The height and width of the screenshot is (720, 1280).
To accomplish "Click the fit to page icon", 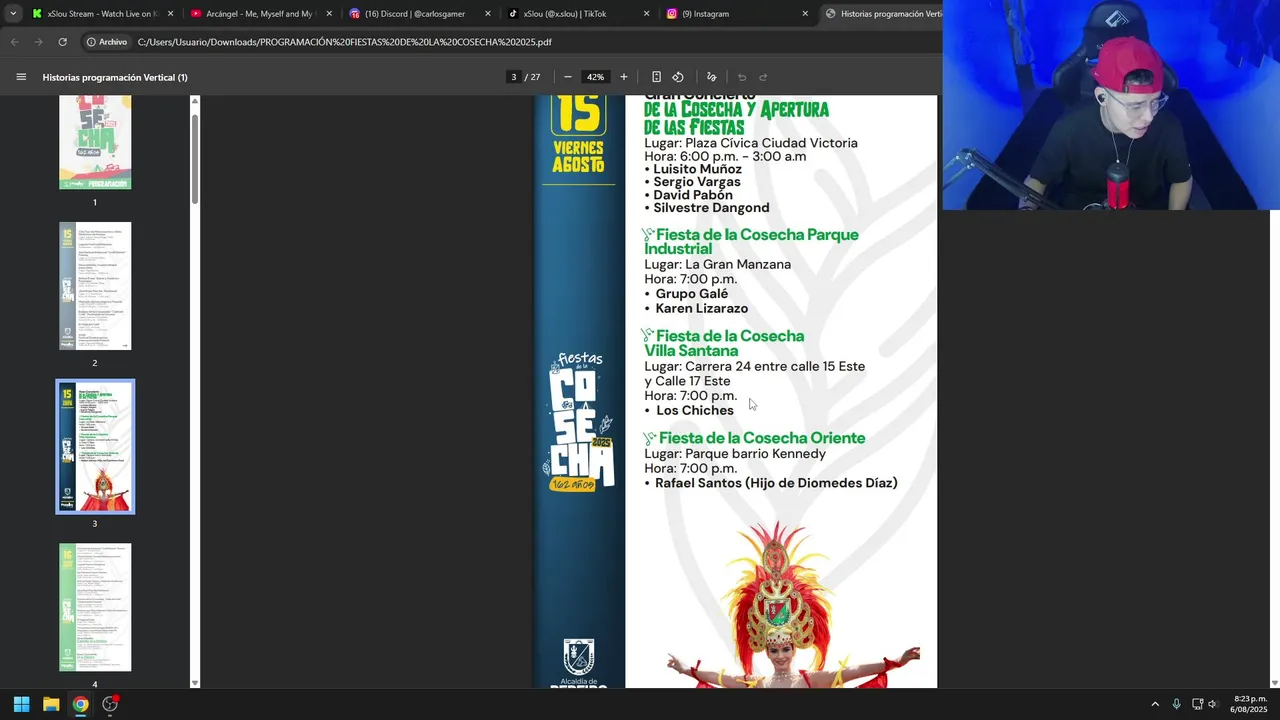I will [x=656, y=77].
